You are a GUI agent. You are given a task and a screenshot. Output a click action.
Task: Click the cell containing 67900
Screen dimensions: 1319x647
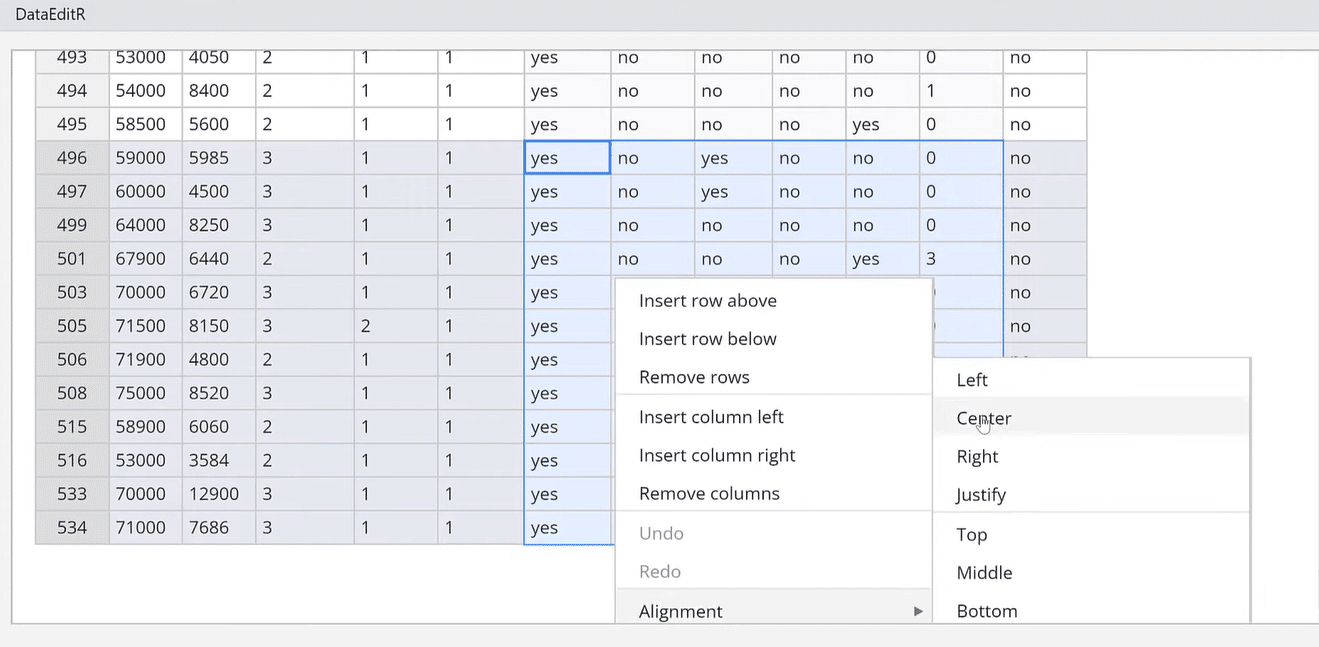[x=145, y=259]
